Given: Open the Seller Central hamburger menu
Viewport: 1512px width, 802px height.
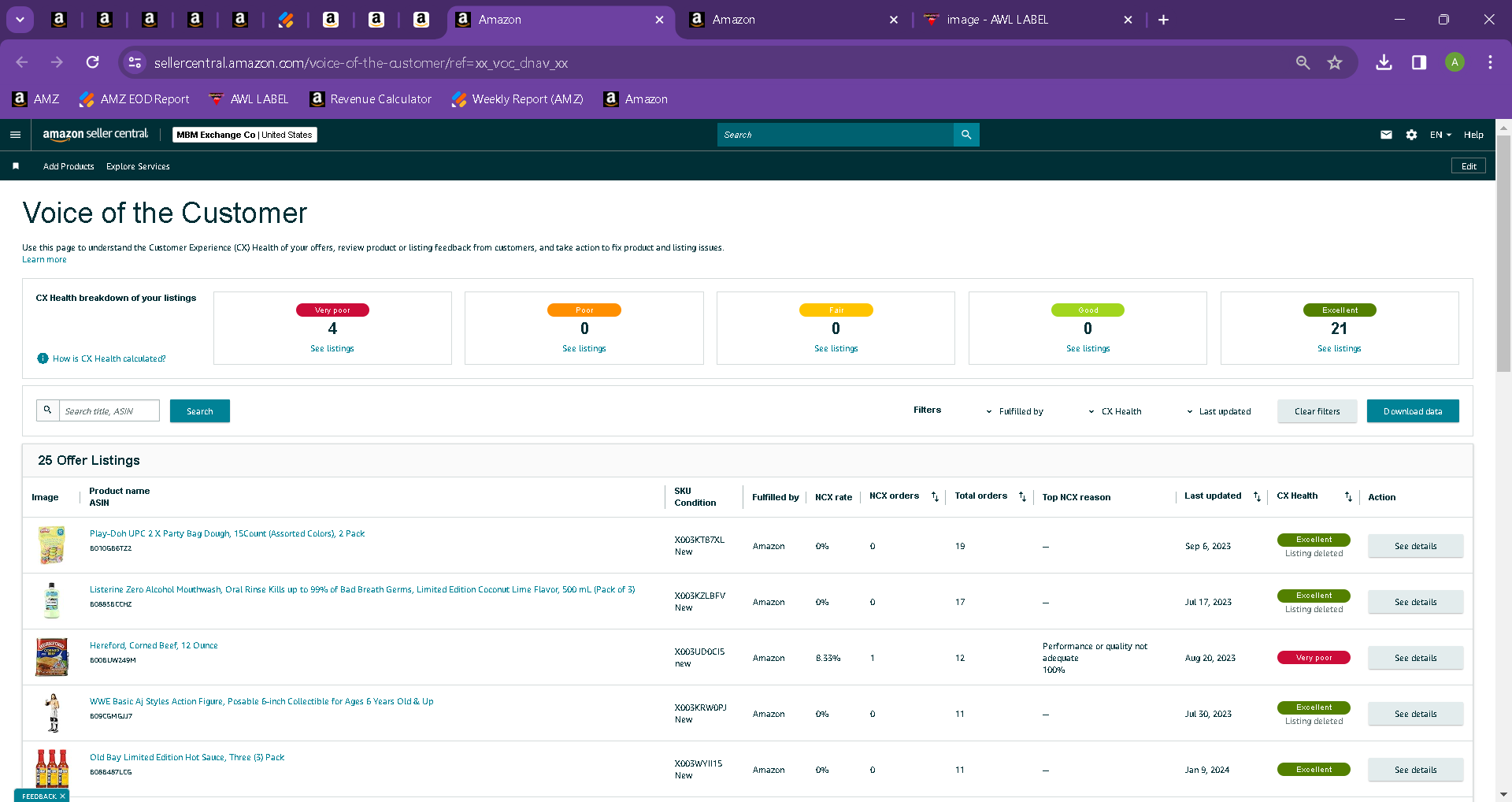Looking at the screenshot, I should [x=15, y=135].
